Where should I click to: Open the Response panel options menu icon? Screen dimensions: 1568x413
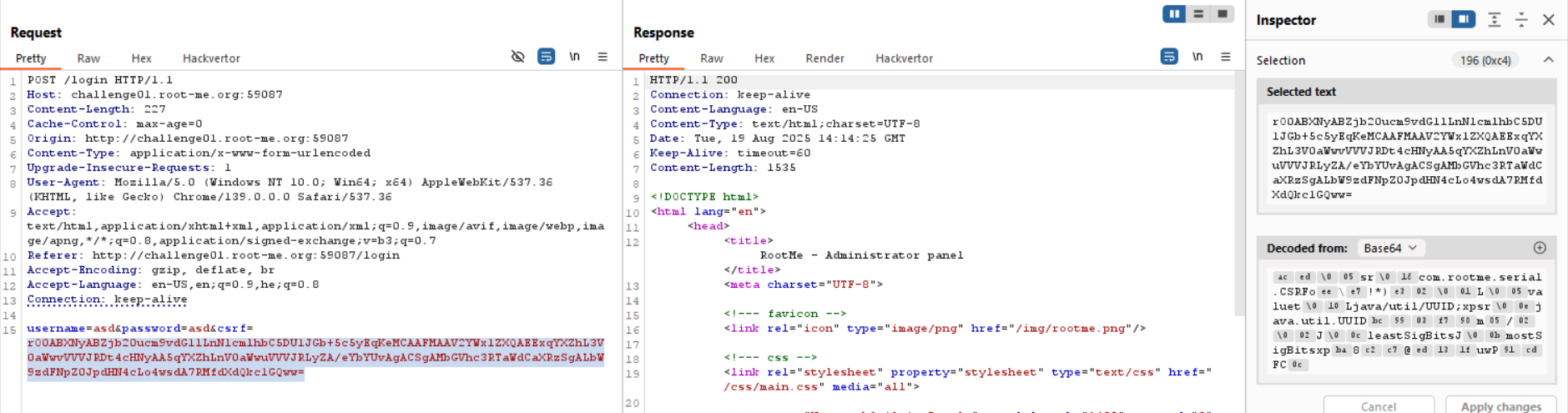pyautogui.click(x=1226, y=57)
